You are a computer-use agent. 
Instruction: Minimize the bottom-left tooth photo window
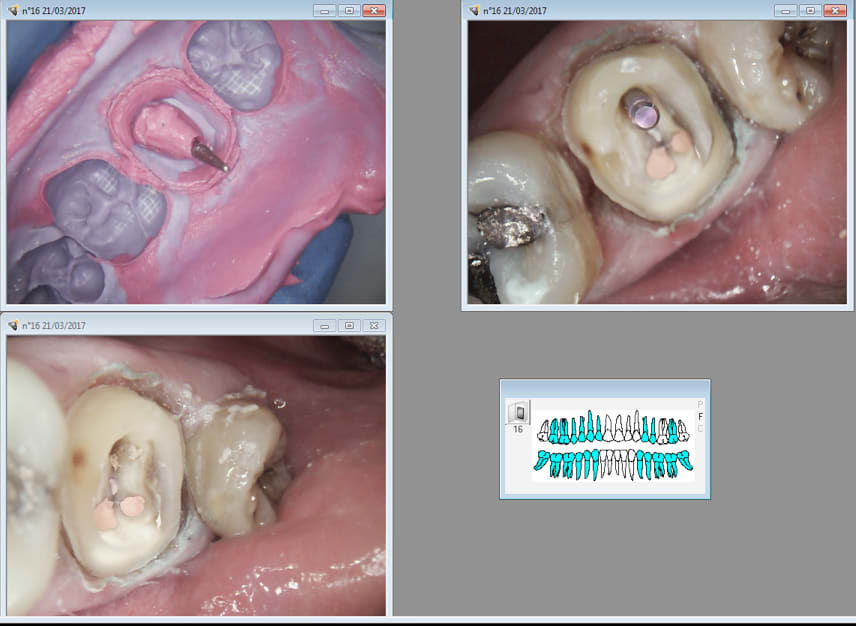pos(324,325)
